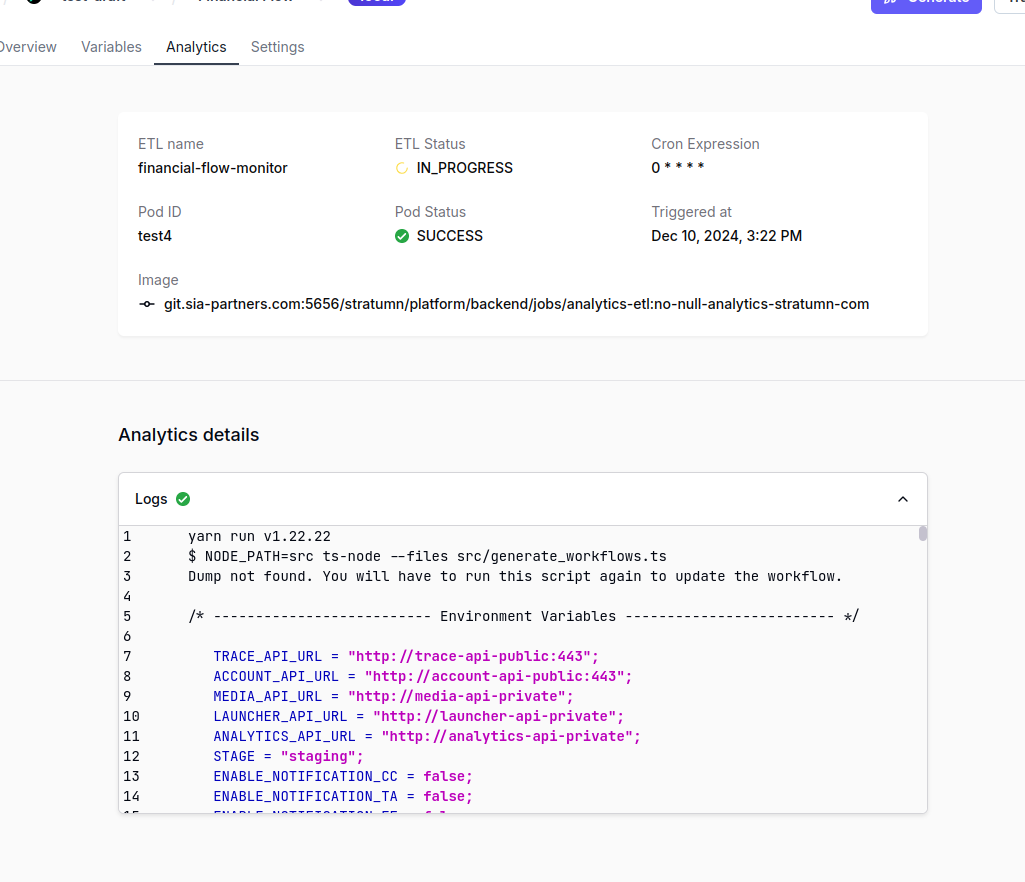Click the ETL name financial-flow-monitor
1025x882 pixels.
coord(212,168)
